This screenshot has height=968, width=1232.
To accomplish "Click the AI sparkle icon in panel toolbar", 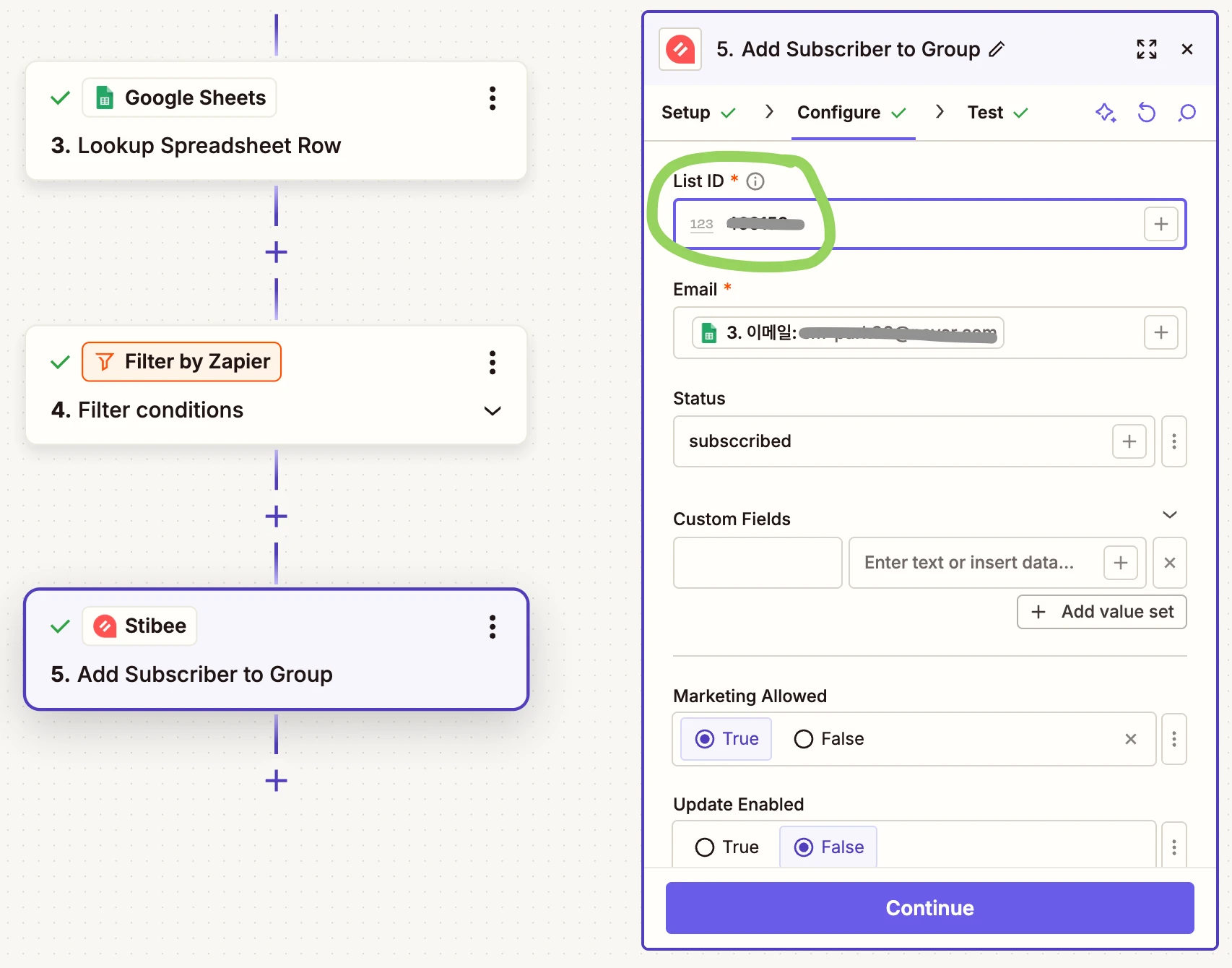I will click(x=1105, y=113).
